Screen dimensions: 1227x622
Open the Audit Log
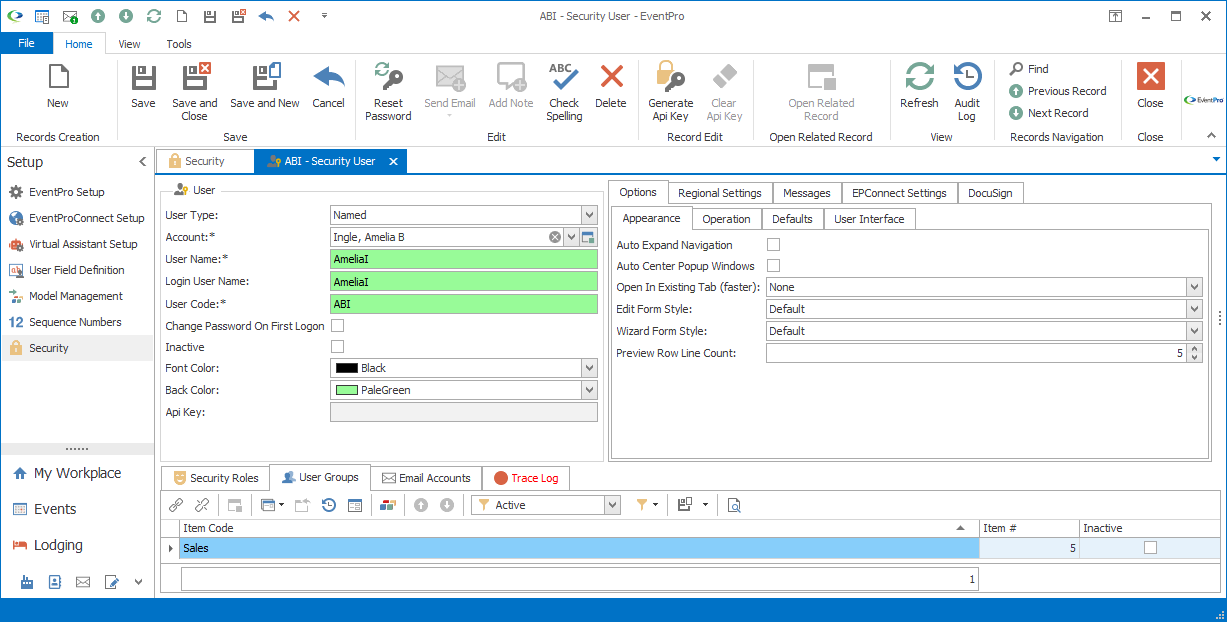tap(967, 91)
